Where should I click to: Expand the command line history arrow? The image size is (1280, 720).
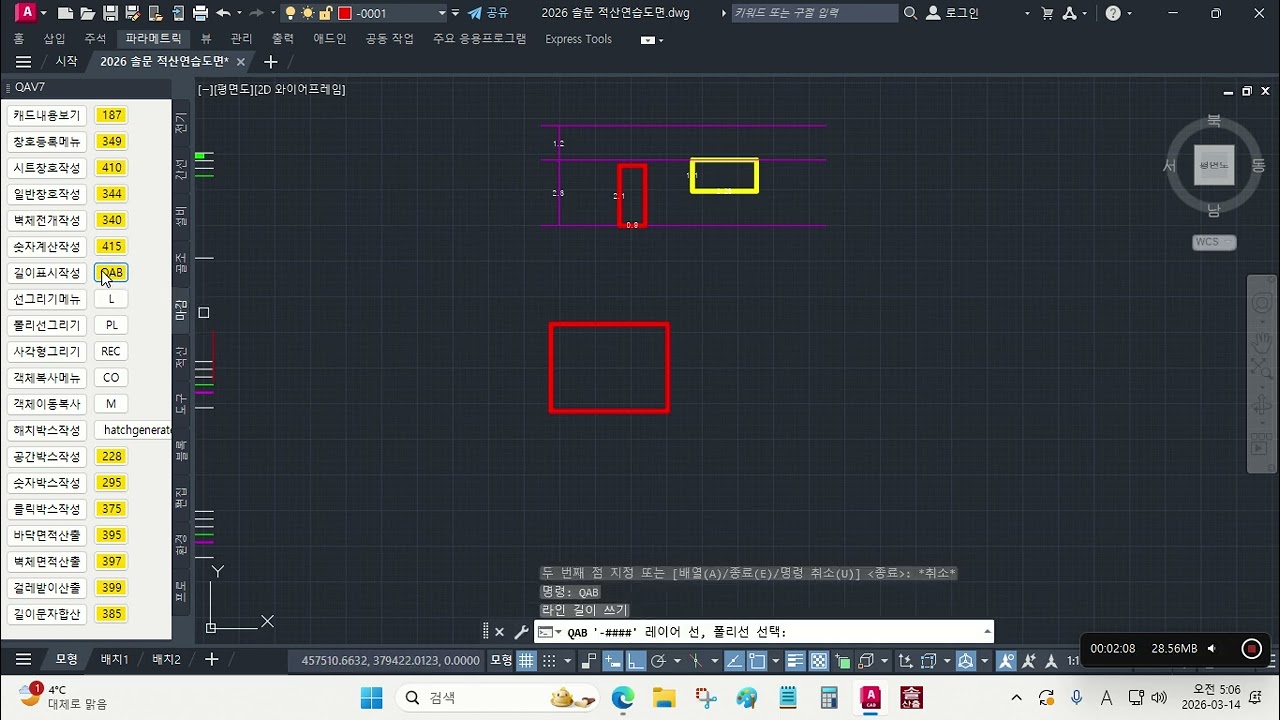click(x=988, y=631)
